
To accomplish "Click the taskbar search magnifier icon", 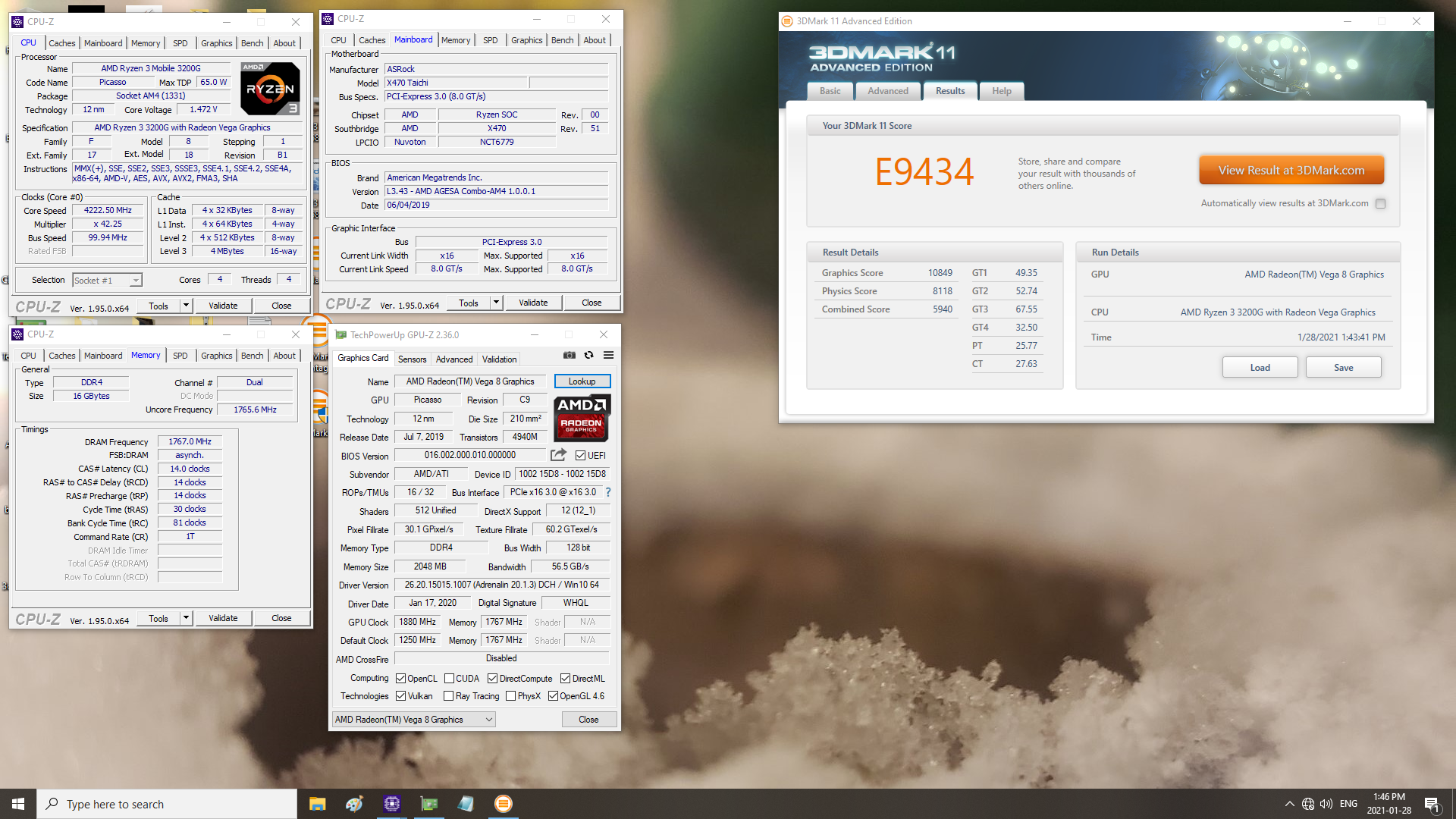I will click(x=52, y=804).
